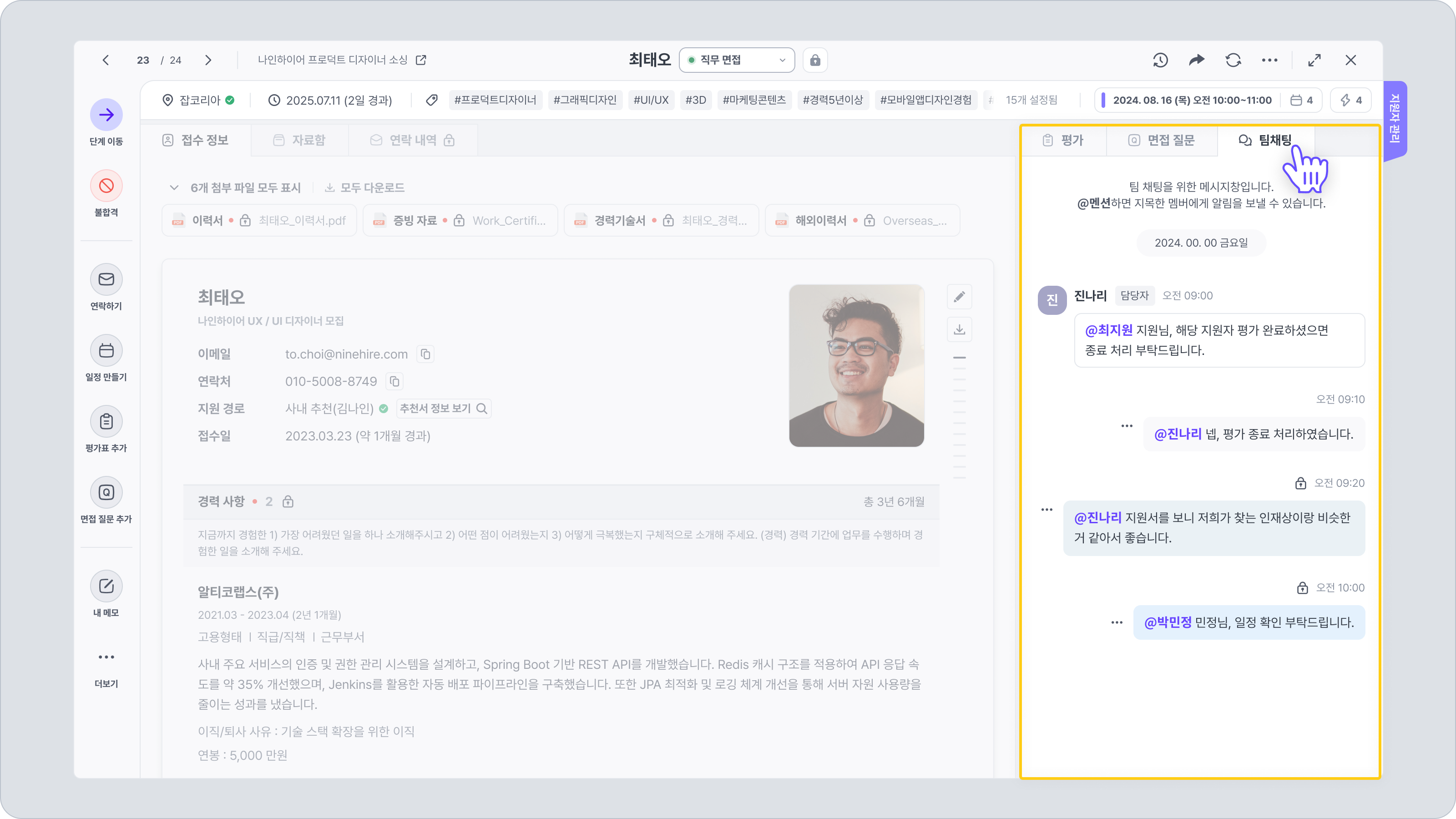1456x819 pixels.
Task: Click the history clock icon in header
Action: pyautogui.click(x=1160, y=60)
